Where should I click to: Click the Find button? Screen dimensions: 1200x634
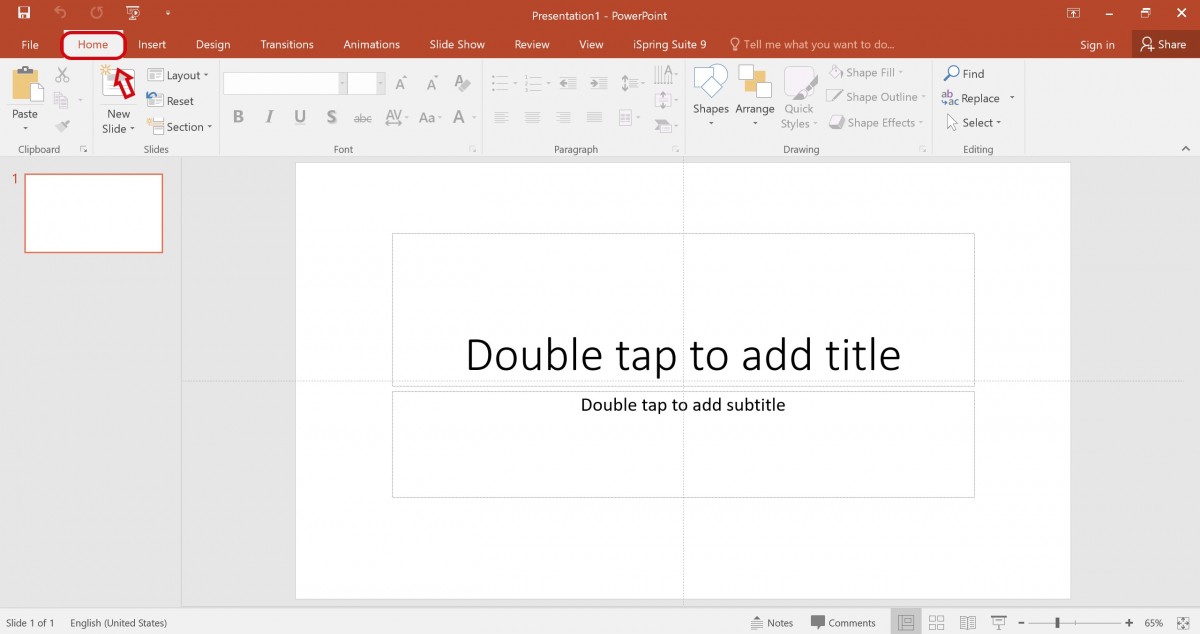point(965,73)
